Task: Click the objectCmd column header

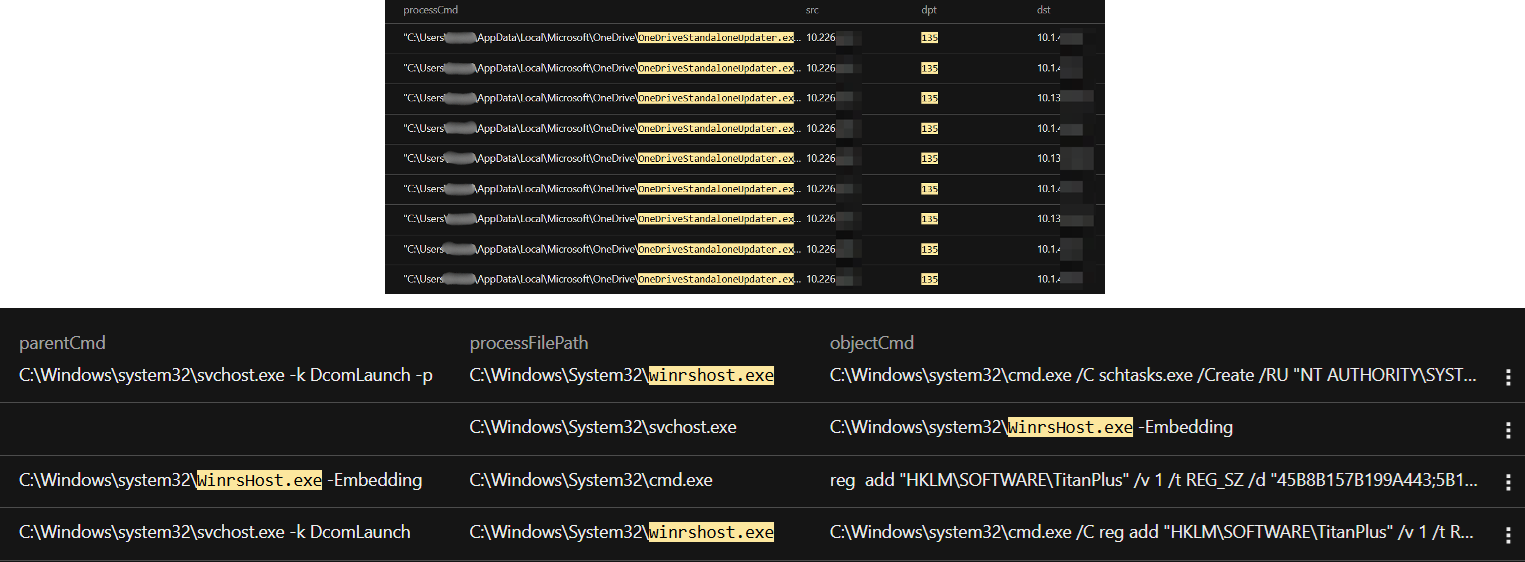Action: 871,343
